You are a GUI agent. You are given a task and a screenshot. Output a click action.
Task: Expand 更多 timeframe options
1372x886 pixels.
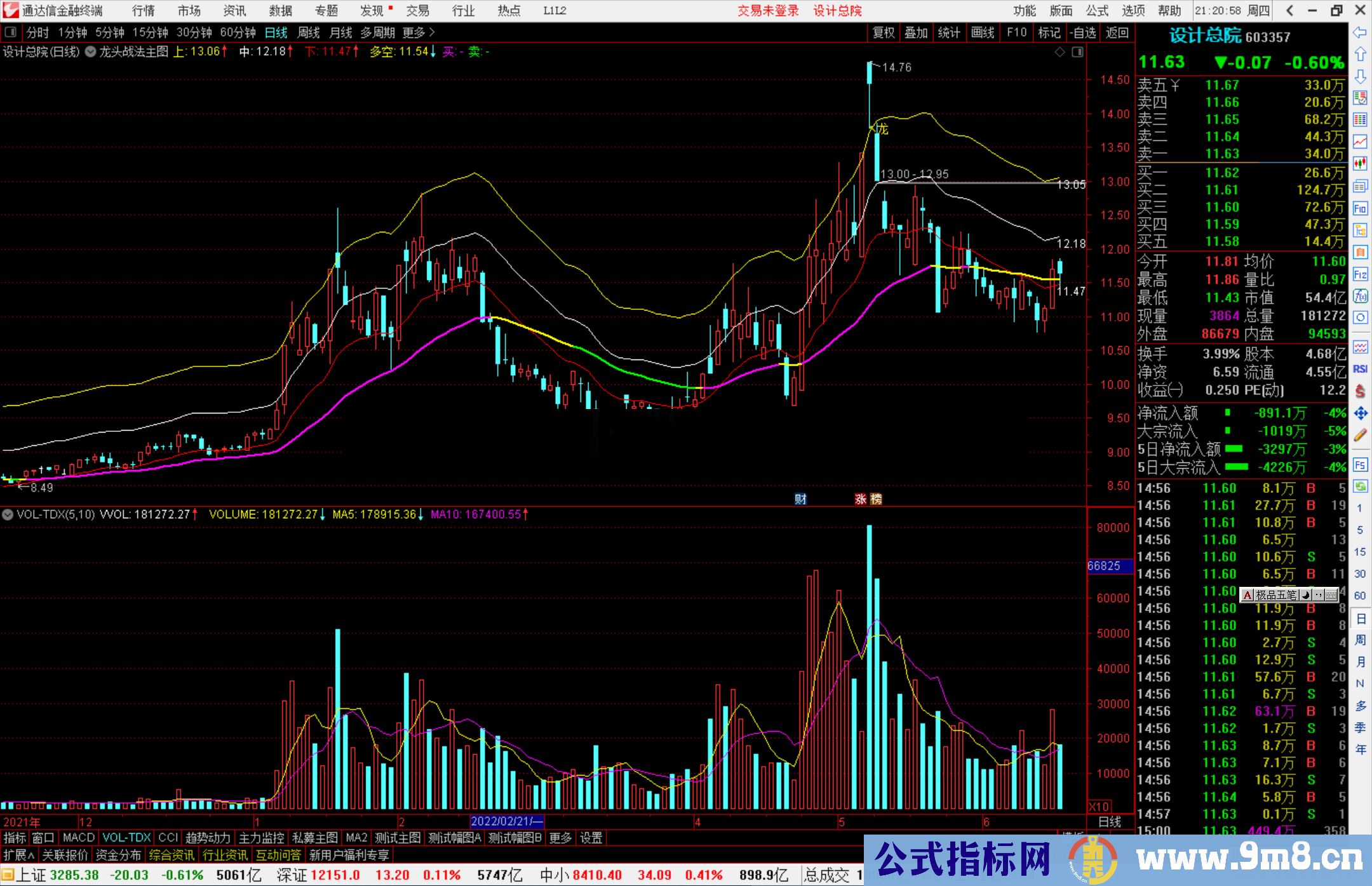point(419,32)
